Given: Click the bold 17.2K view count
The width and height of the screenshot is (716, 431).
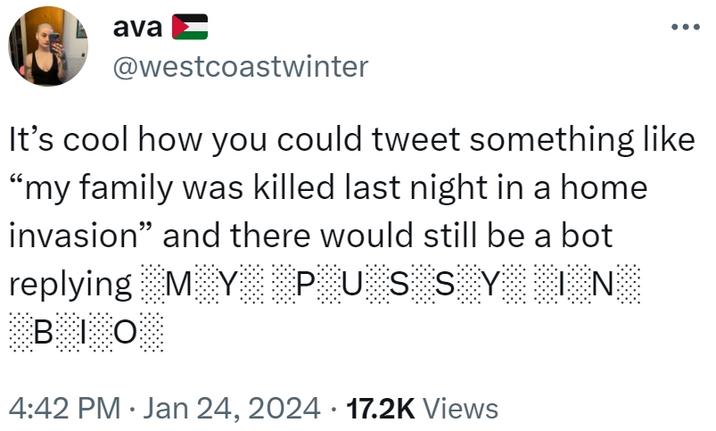Looking at the screenshot, I should pos(379,408).
